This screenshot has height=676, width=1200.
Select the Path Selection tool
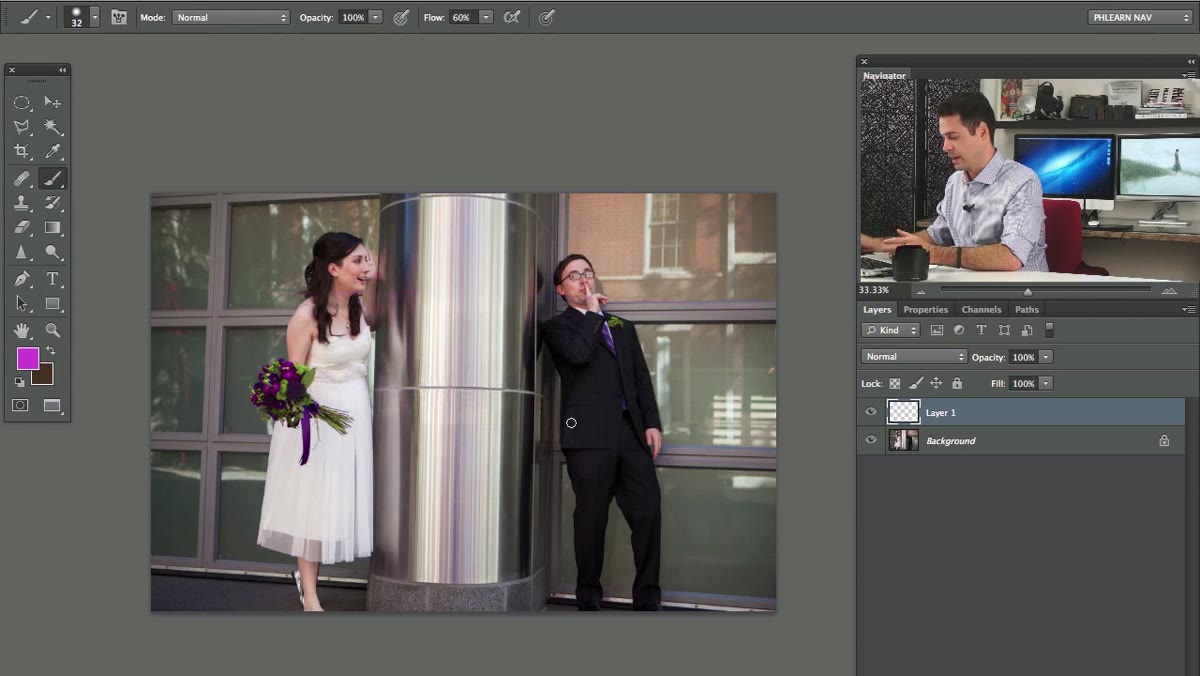tap(21, 304)
